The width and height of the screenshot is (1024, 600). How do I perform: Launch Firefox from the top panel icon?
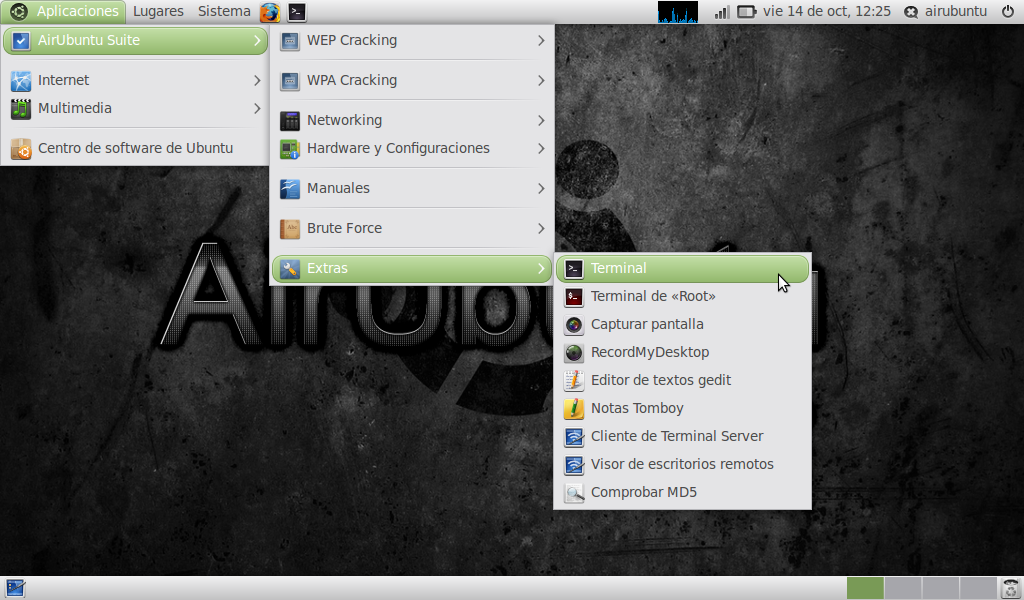point(270,12)
